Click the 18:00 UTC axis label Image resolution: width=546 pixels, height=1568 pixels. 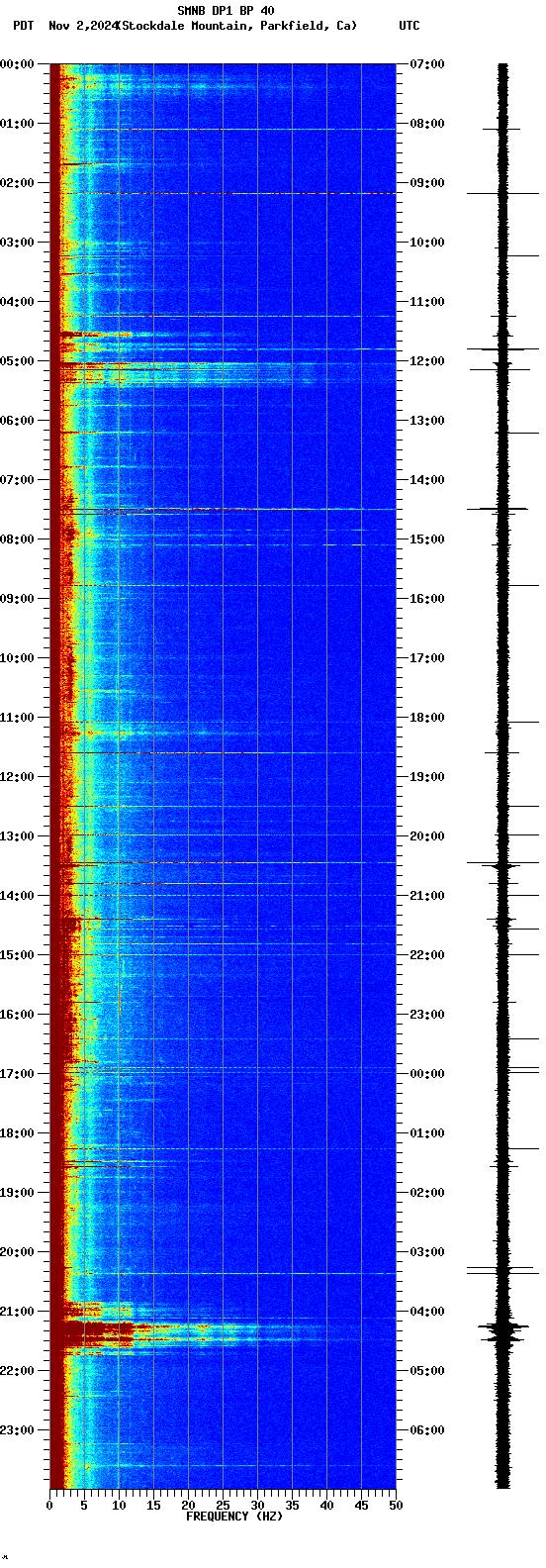pyautogui.click(x=427, y=718)
